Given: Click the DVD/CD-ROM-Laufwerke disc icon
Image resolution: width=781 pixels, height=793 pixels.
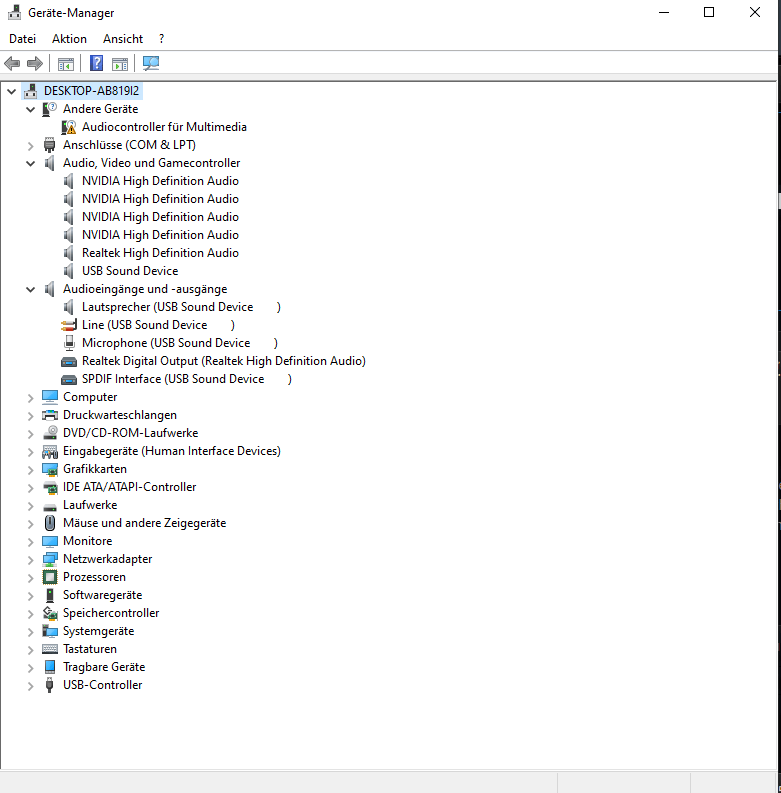Looking at the screenshot, I should (x=50, y=433).
